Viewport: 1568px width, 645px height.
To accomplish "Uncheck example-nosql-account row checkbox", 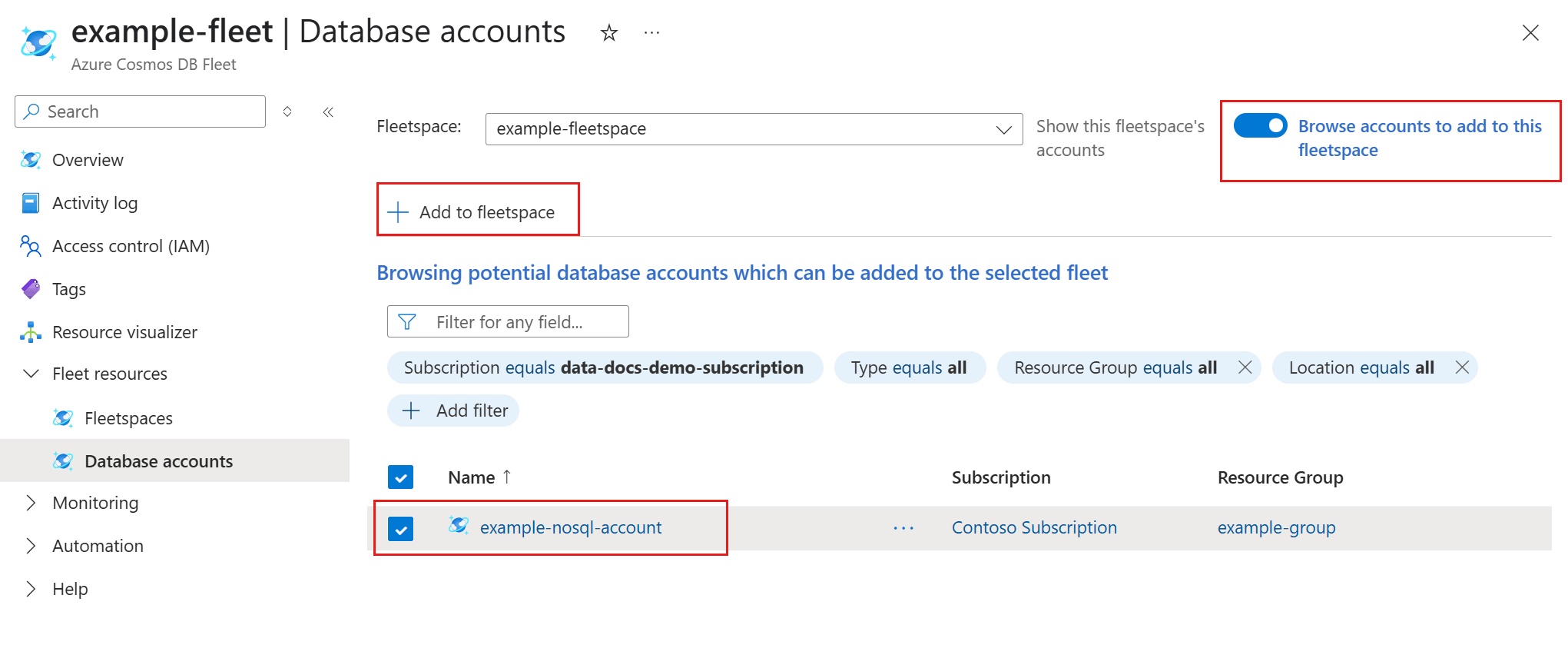I will tap(401, 529).
